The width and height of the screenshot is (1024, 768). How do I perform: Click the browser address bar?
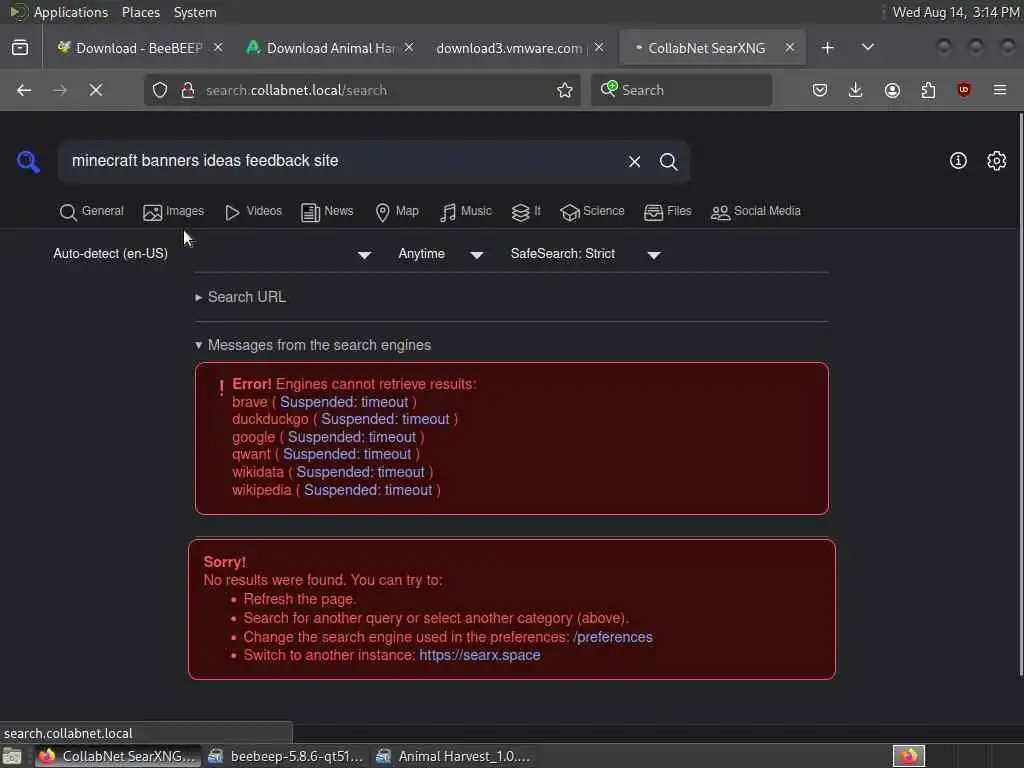[x=362, y=90]
